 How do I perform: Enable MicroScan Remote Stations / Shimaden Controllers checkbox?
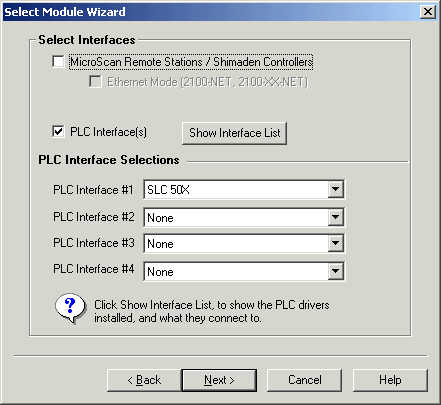pyautogui.click(x=58, y=61)
